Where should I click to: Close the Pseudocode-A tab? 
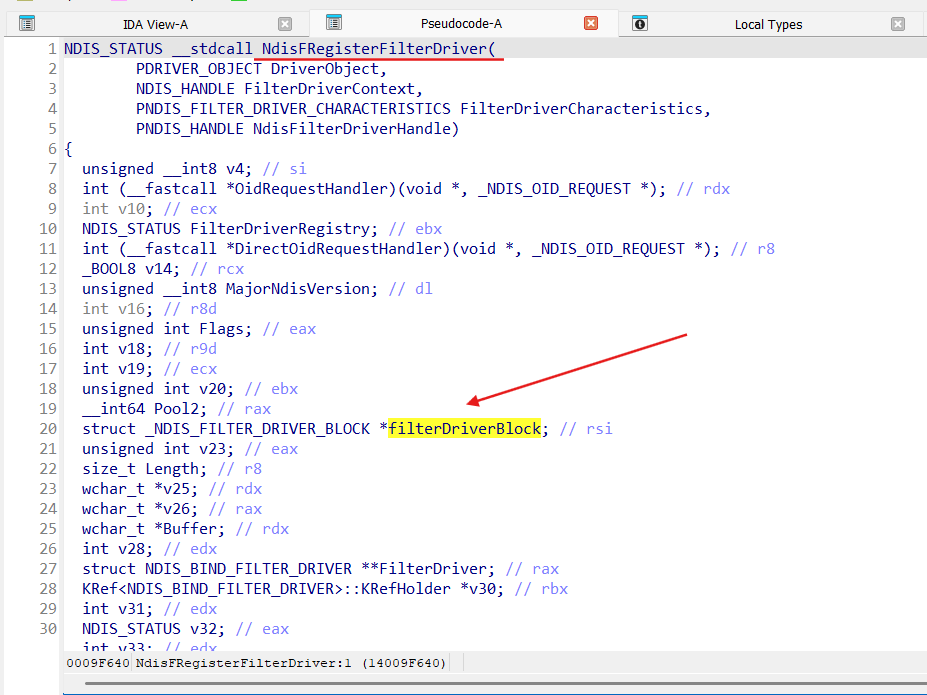click(591, 23)
